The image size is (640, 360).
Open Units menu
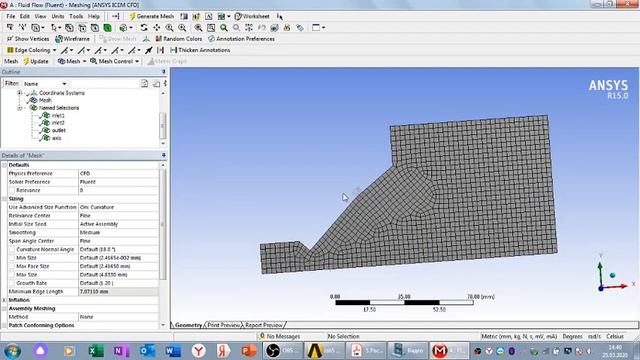58,16
